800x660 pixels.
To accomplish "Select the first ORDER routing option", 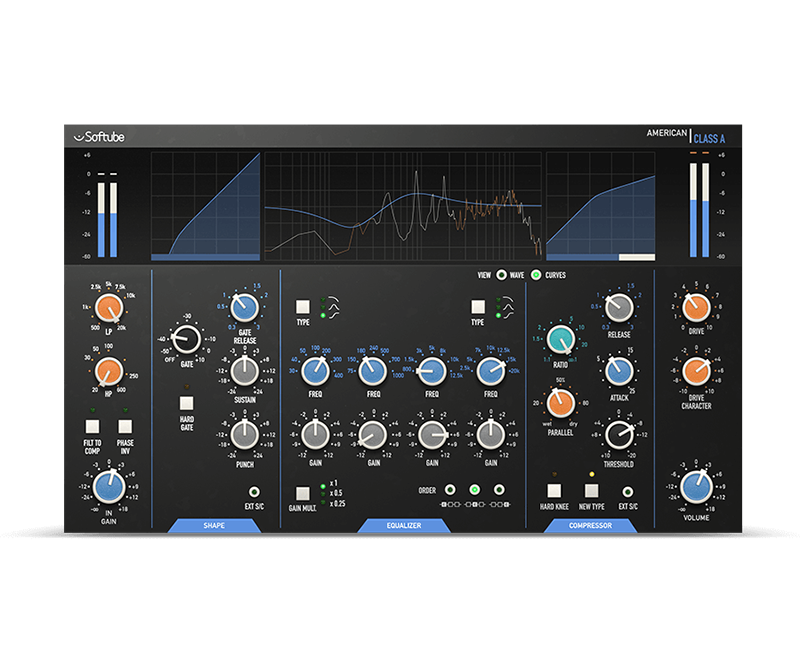I will [450, 490].
